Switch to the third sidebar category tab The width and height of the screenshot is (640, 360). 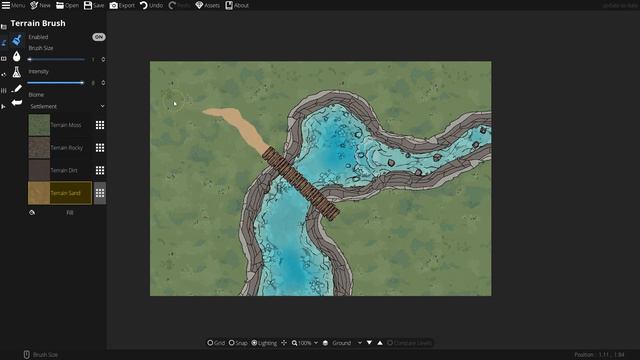(4, 59)
